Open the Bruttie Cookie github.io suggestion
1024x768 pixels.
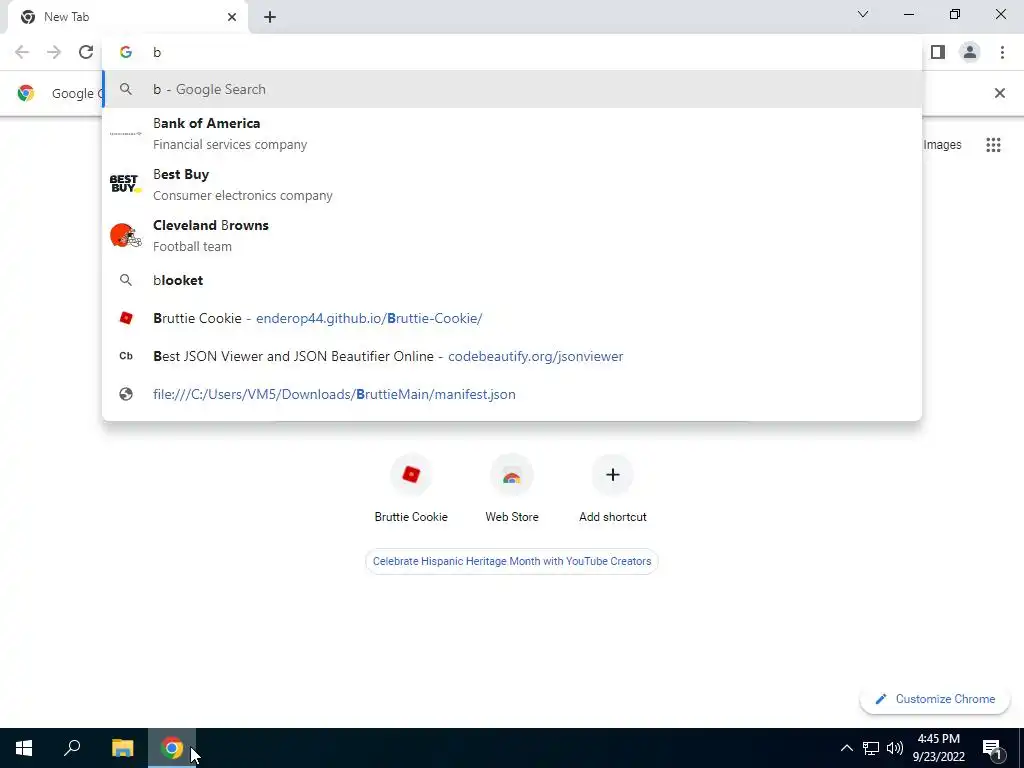(513, 318)
